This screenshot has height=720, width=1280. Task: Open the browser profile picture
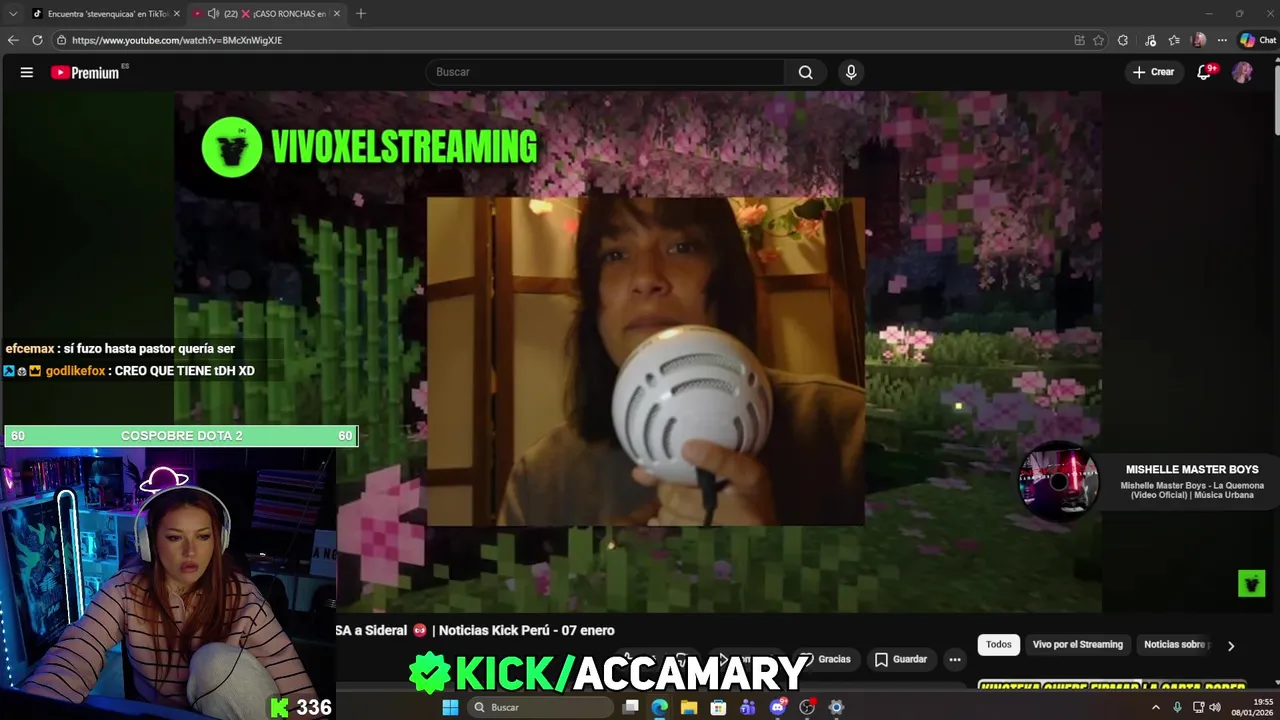pos(1199,40)
